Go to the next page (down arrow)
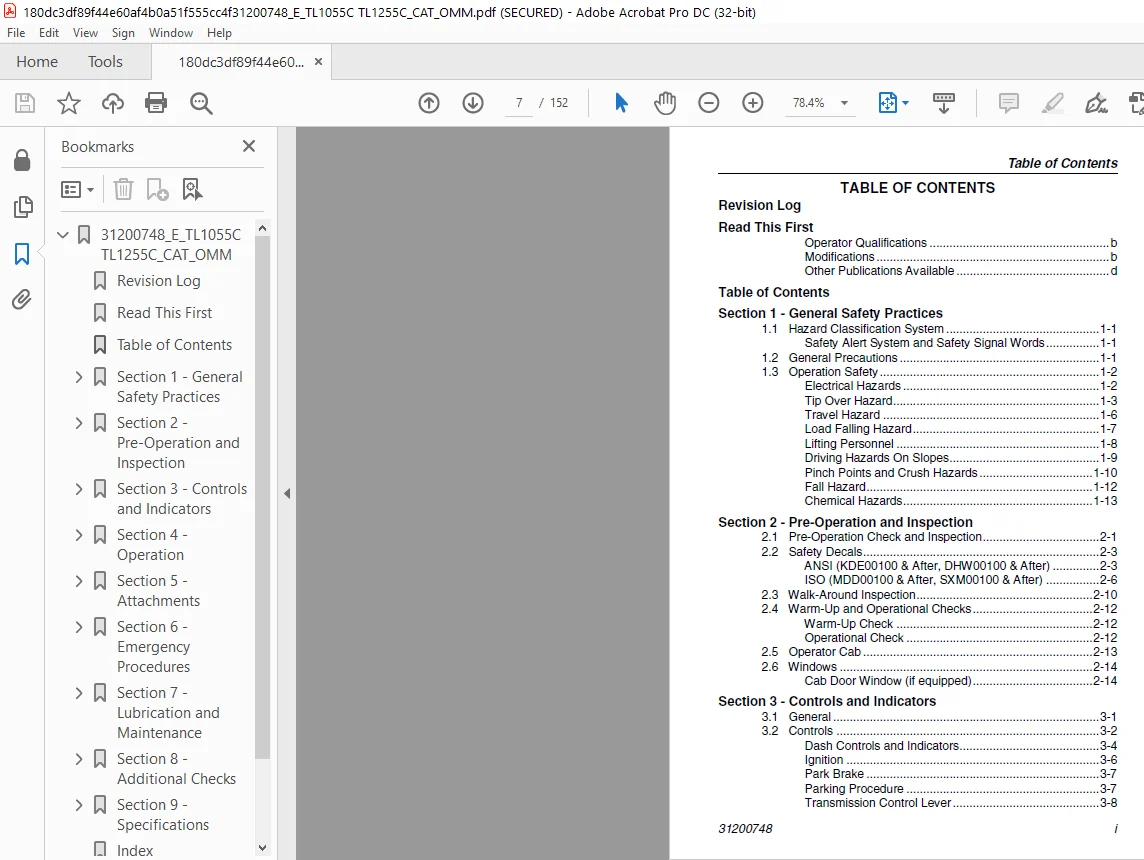 (473, 103)
